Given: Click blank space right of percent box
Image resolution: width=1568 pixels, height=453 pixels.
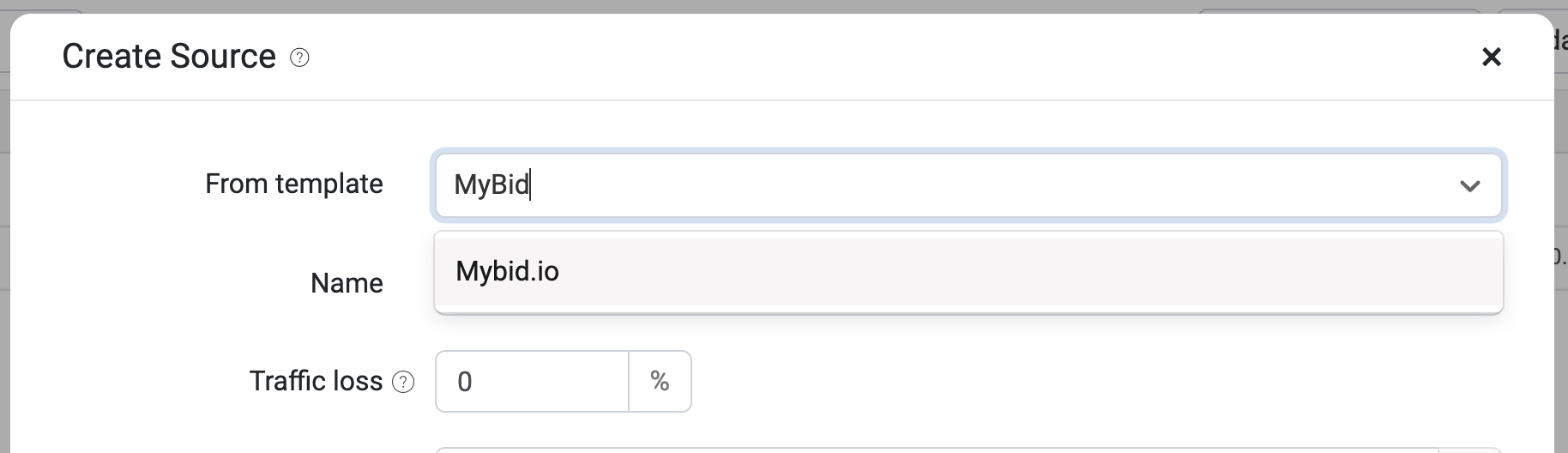Looking at the screenshot, I should point(1029,382).
